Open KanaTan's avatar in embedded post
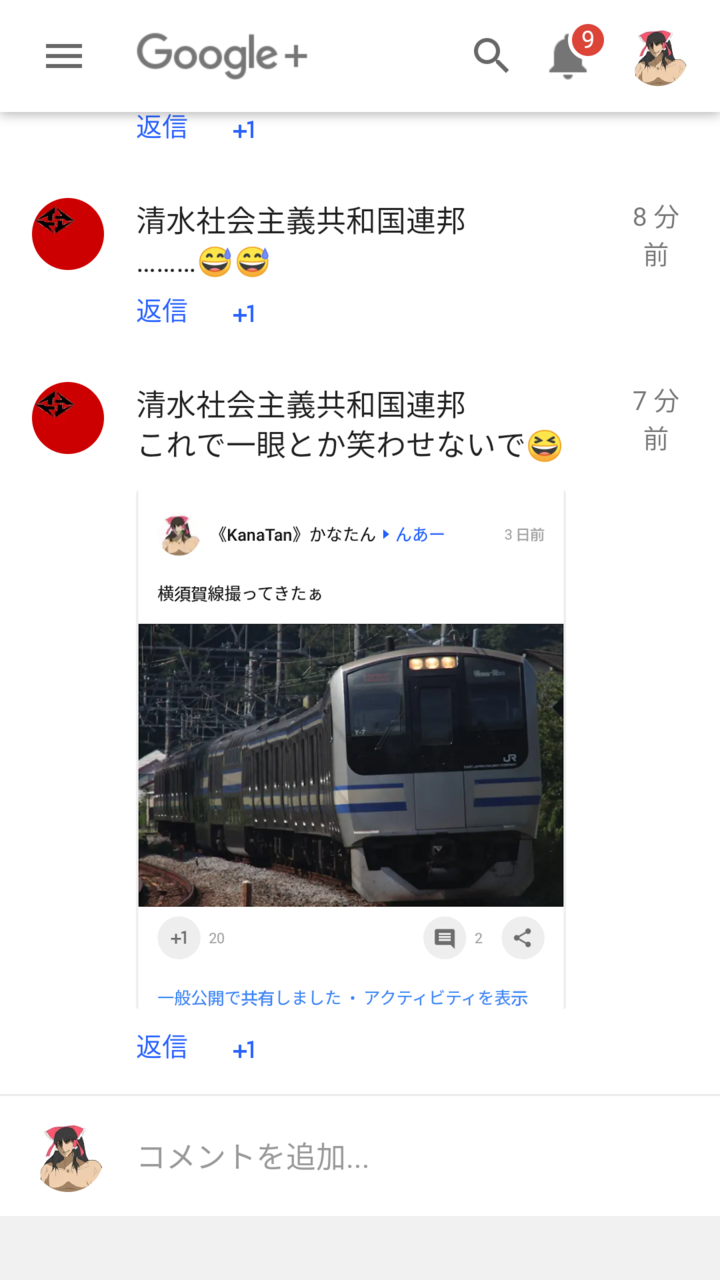720x1280 pixels. tap(180, 535)
